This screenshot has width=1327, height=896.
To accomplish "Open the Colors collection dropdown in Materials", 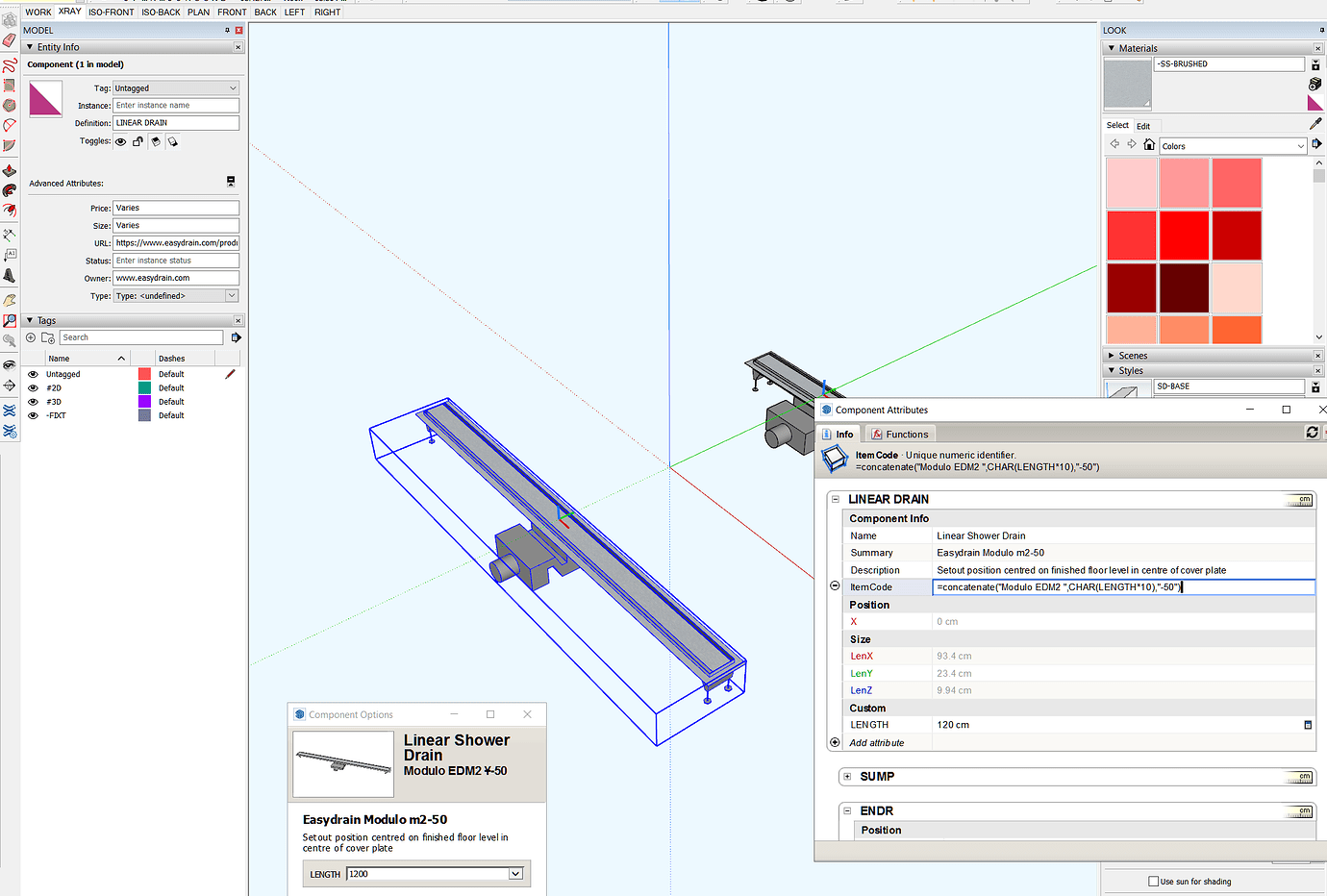I will (1232, 145).
